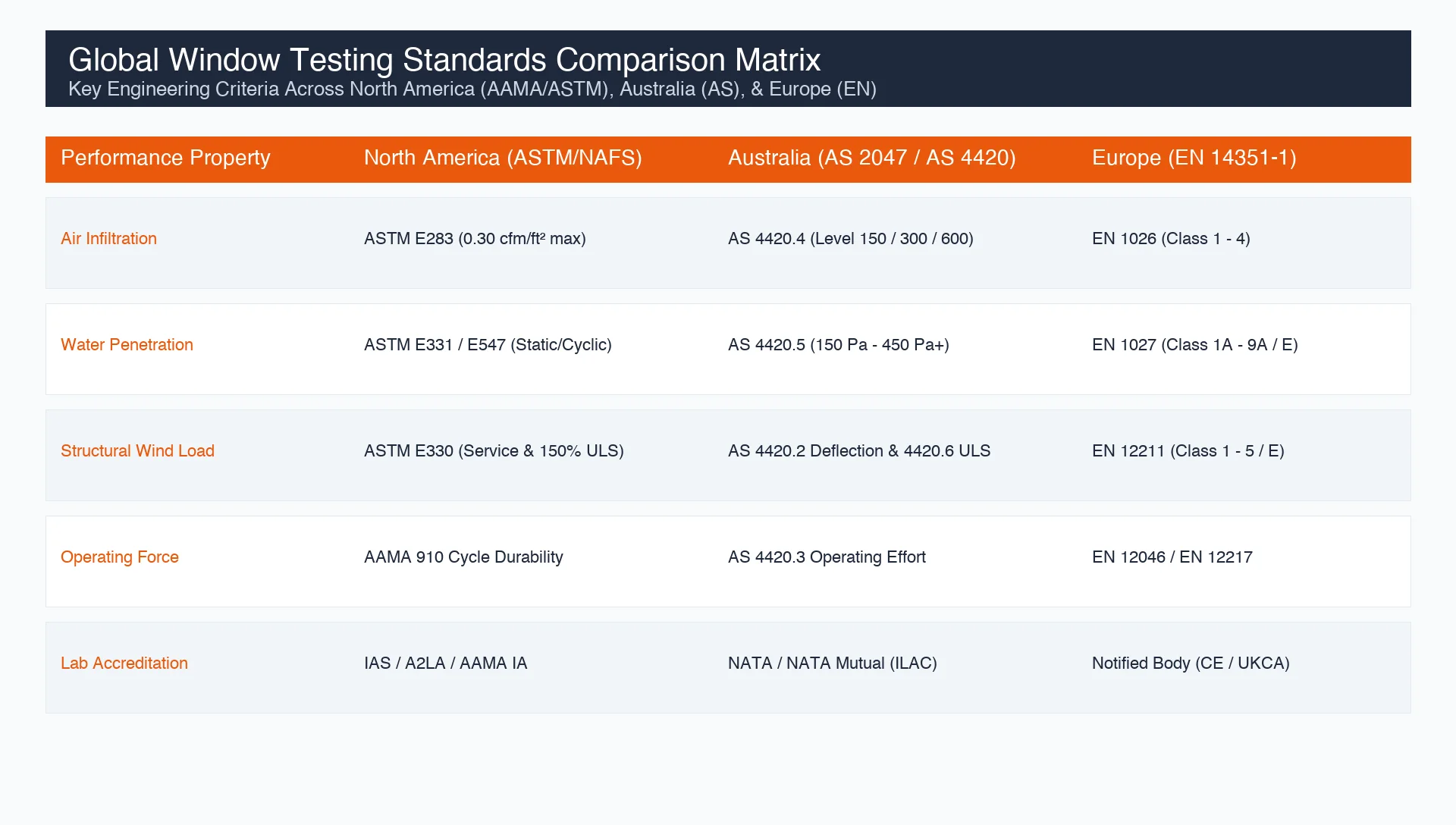Click the 'Water Penetration' row label
1456x825 pixels.
tap(127, 345)
